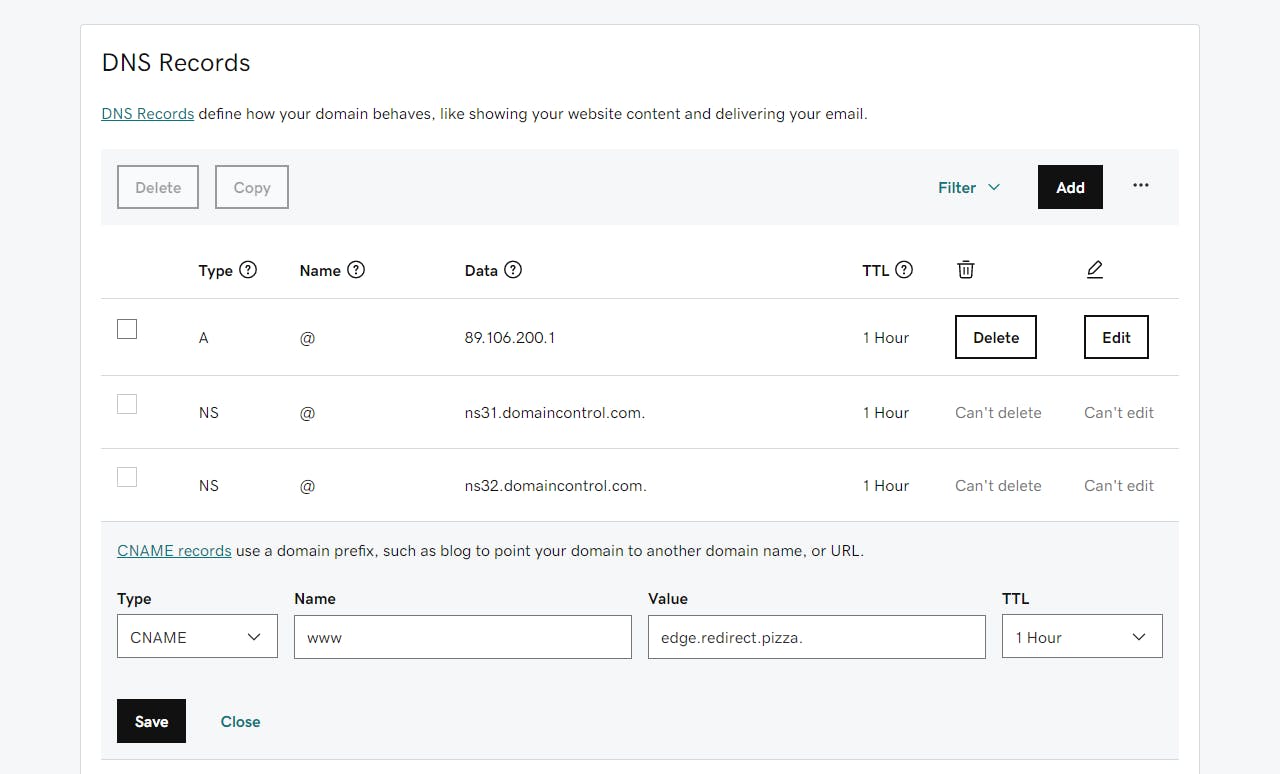Click the Value field with edge.redirect.pizza.
Screen dimensions: 1280x774
(816, 637)
